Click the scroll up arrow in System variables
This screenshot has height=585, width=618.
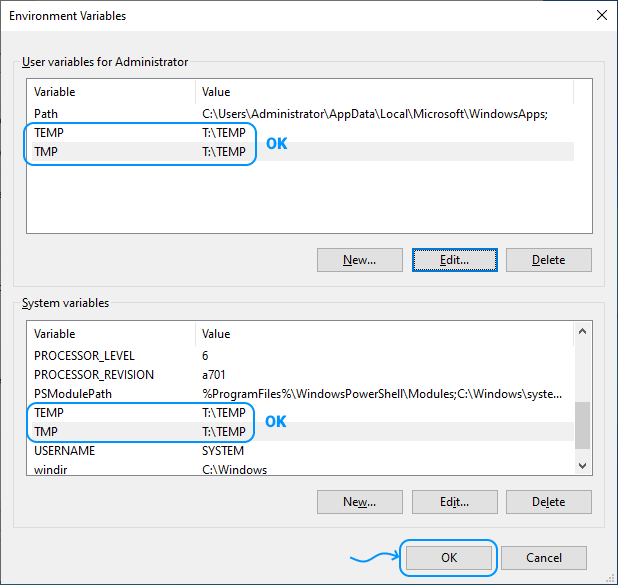pyautogui.click(x=583, y=331)
